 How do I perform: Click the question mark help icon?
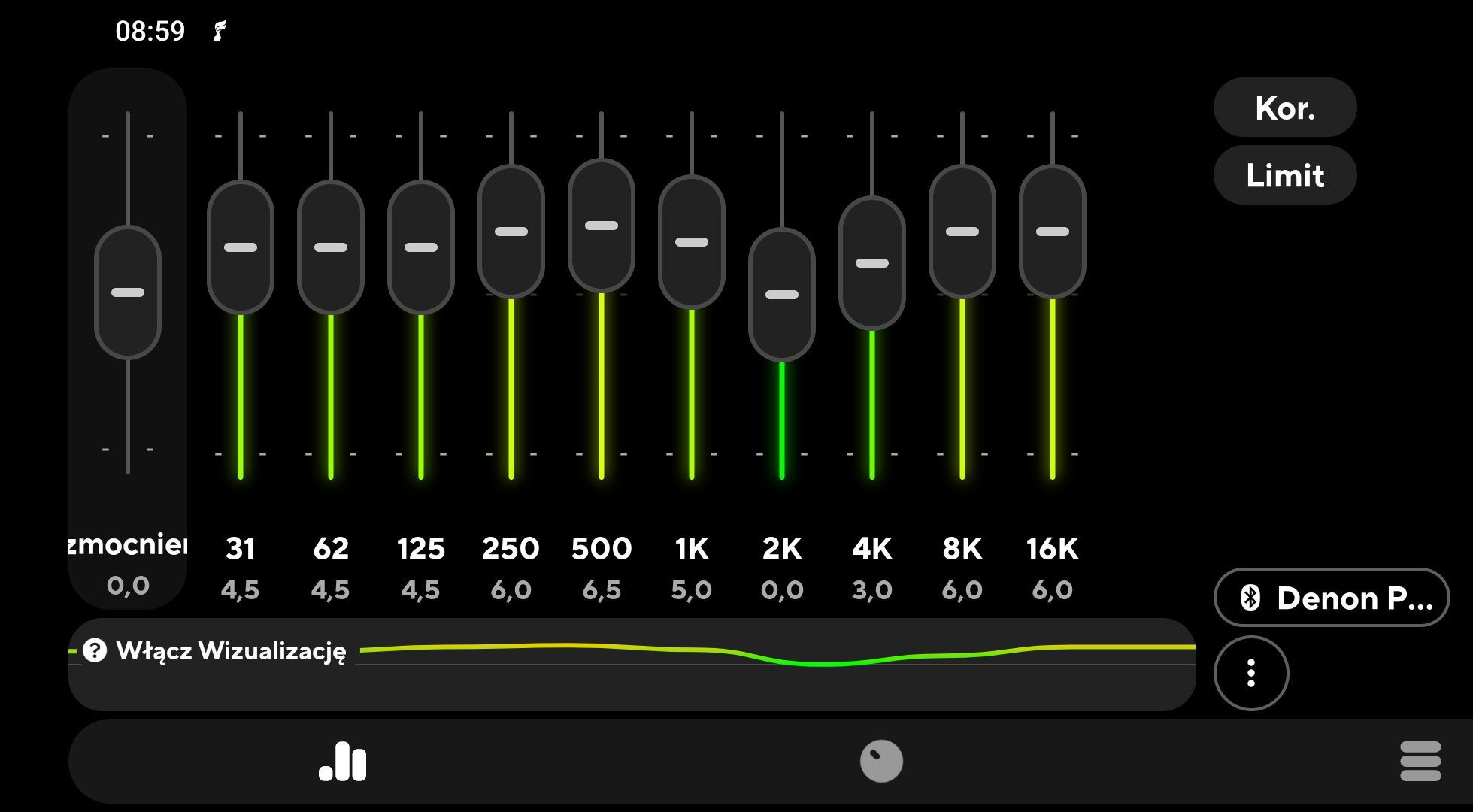(95, 650)
